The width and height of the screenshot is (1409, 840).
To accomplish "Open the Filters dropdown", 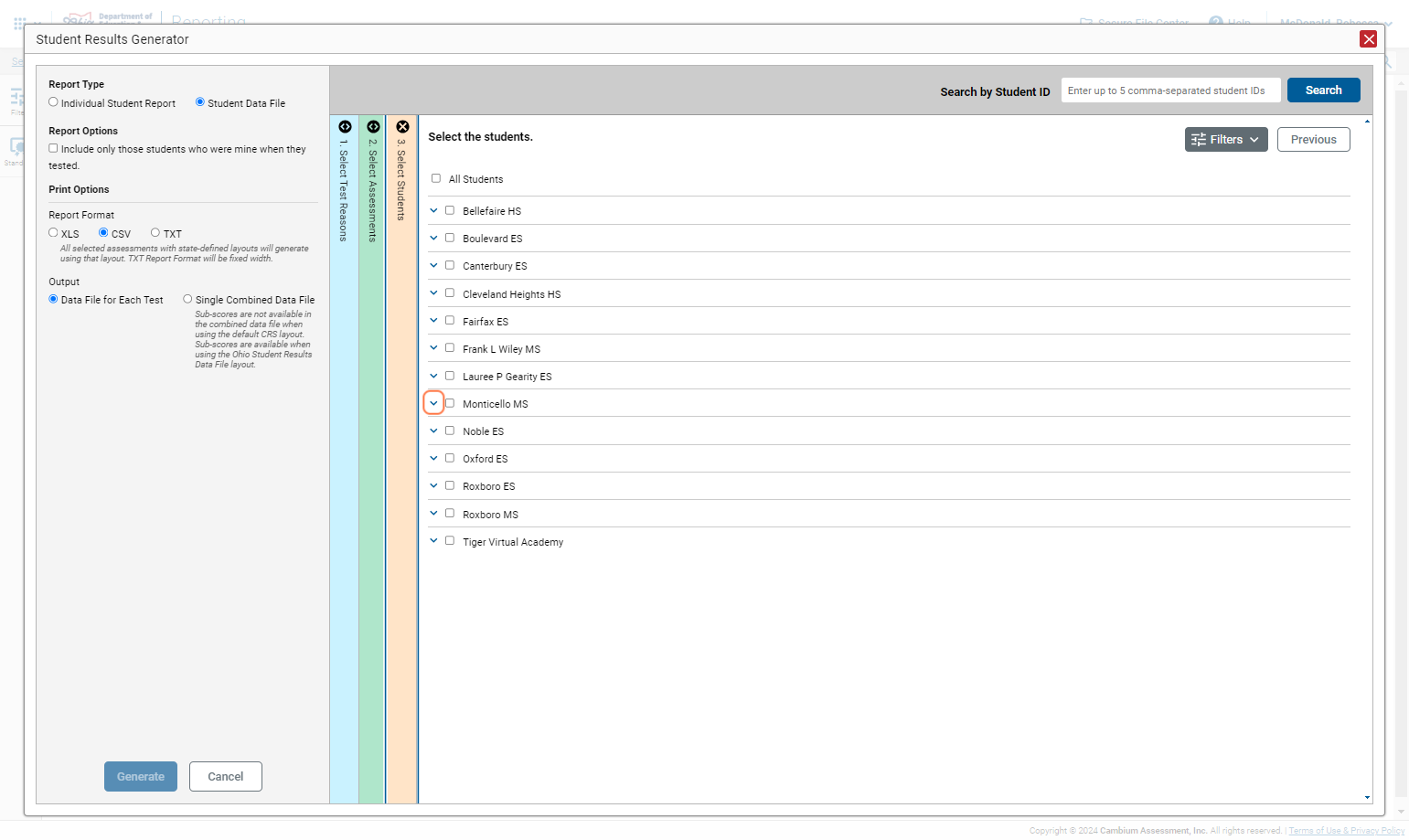I will (x=1226, y=140).
